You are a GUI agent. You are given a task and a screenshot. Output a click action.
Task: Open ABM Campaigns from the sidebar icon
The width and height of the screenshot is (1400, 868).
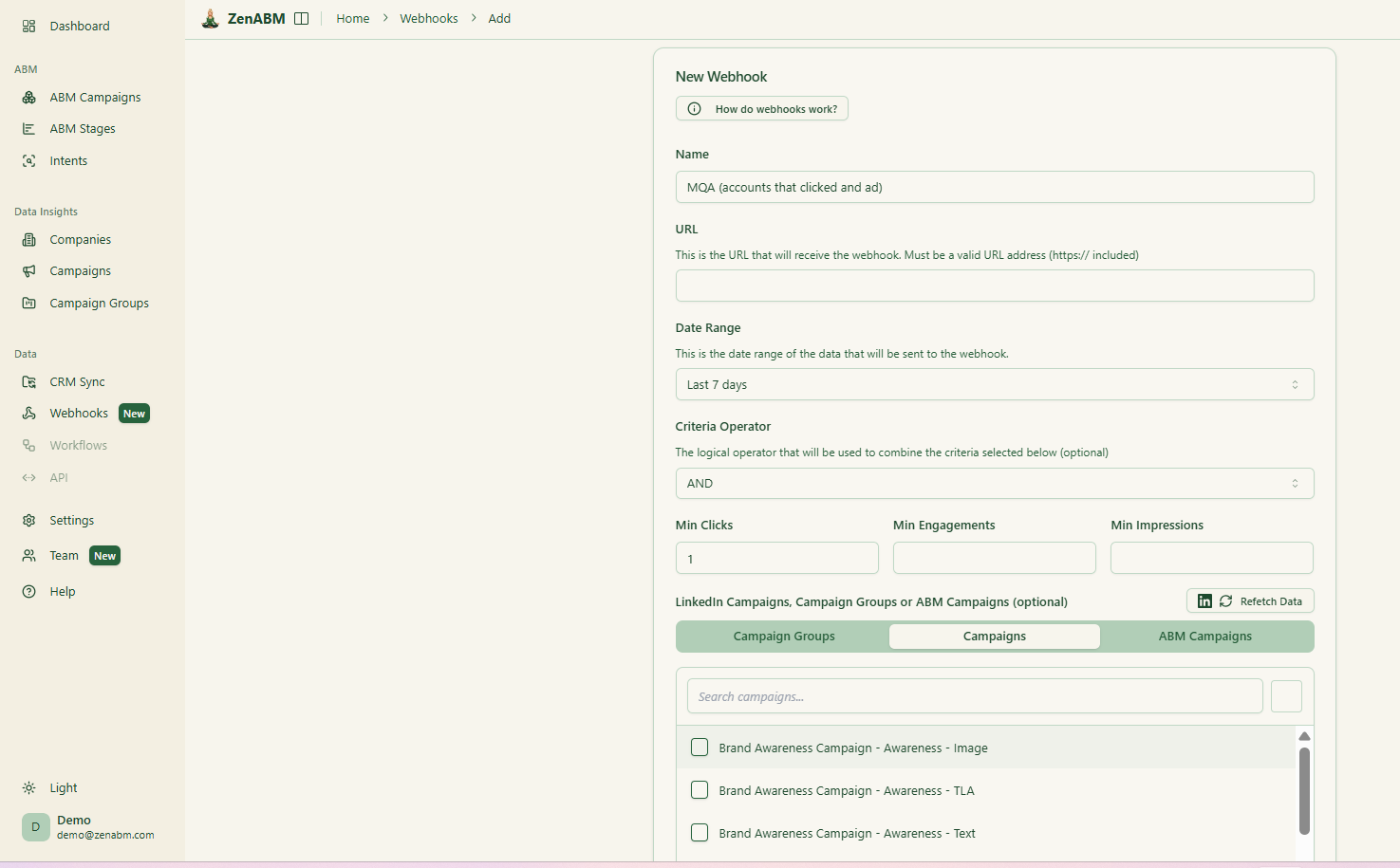(x=29, y=97)
